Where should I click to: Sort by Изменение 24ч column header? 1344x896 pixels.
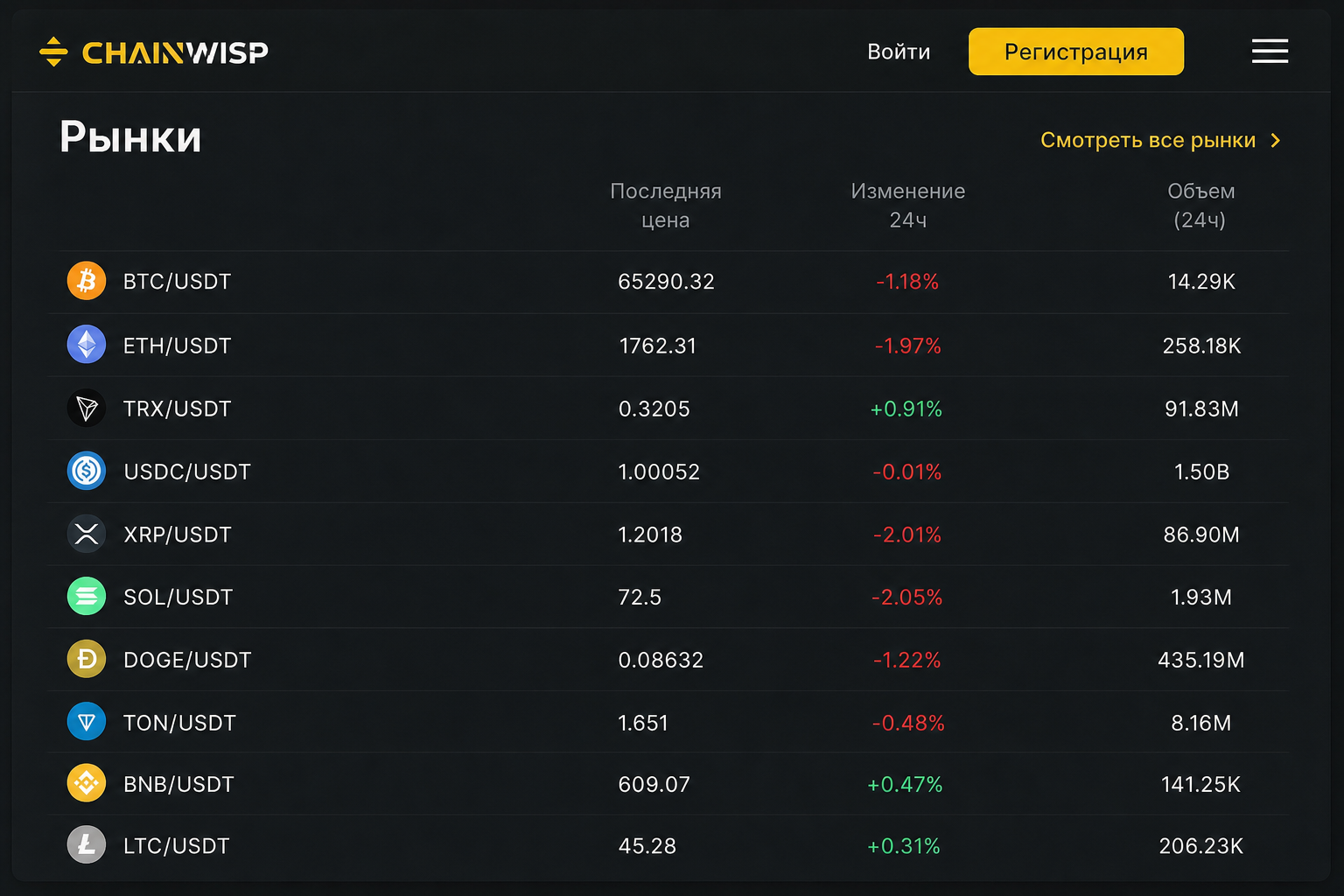(908, 206)
